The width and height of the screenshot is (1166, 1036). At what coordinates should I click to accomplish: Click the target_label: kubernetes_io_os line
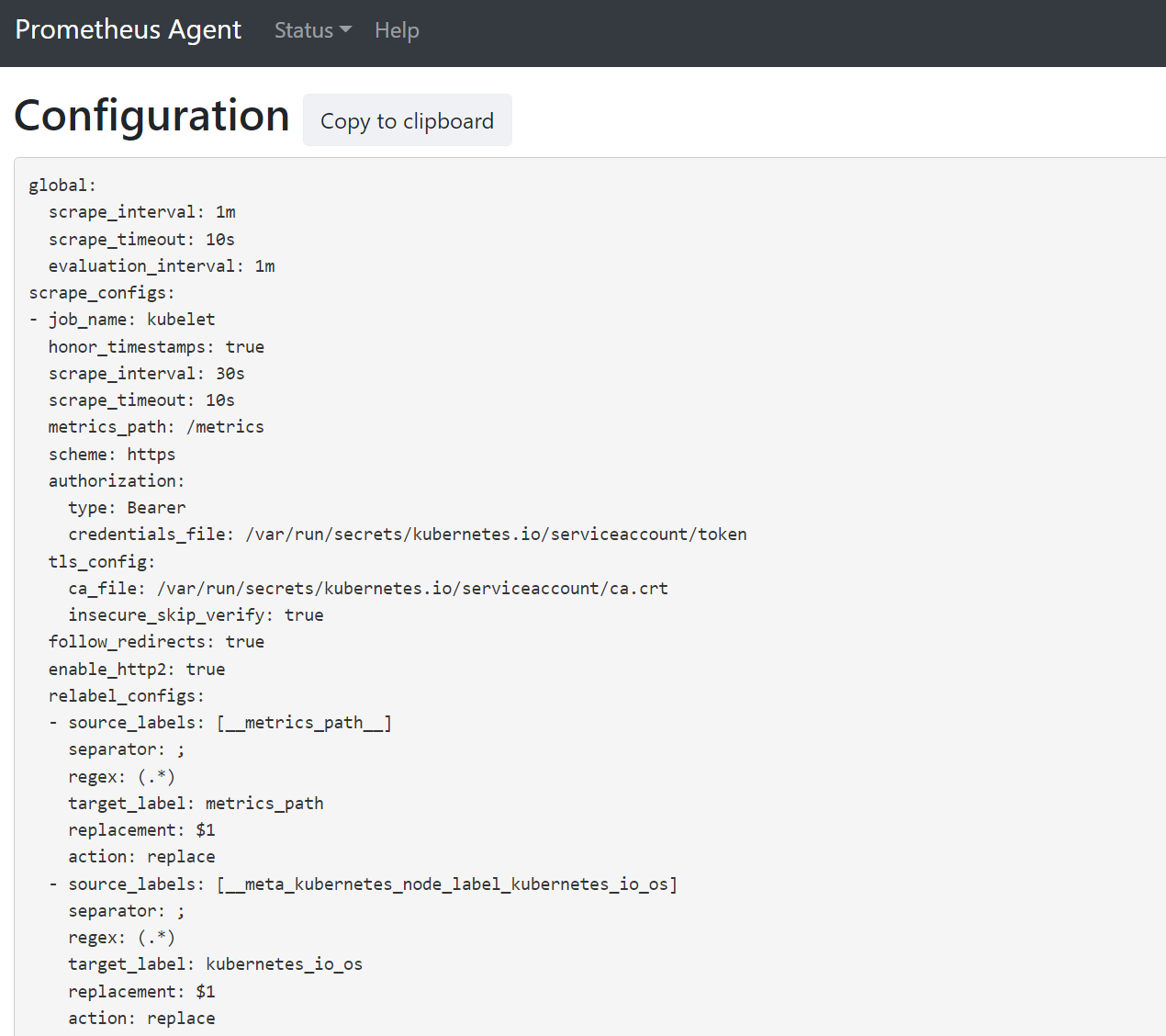215,964
